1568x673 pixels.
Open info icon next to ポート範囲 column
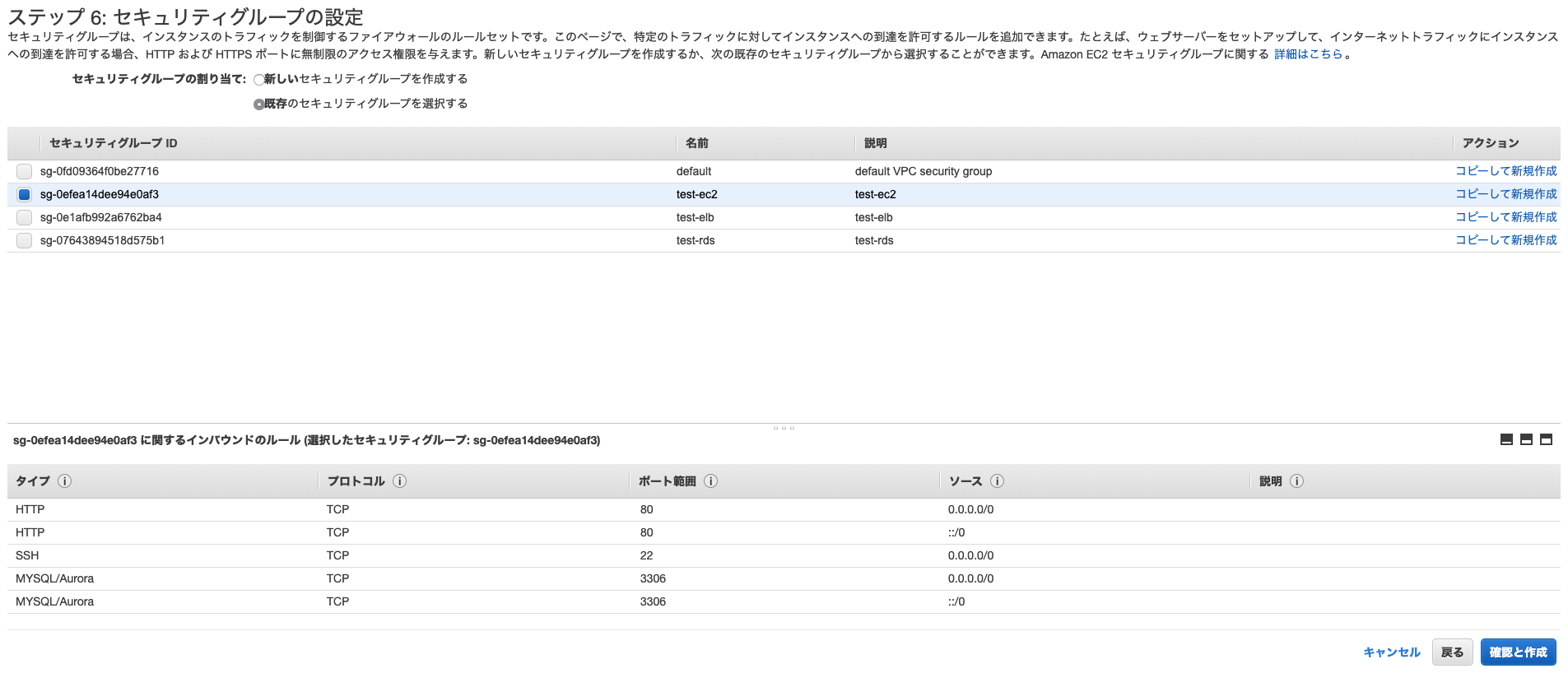pos(710,481)
